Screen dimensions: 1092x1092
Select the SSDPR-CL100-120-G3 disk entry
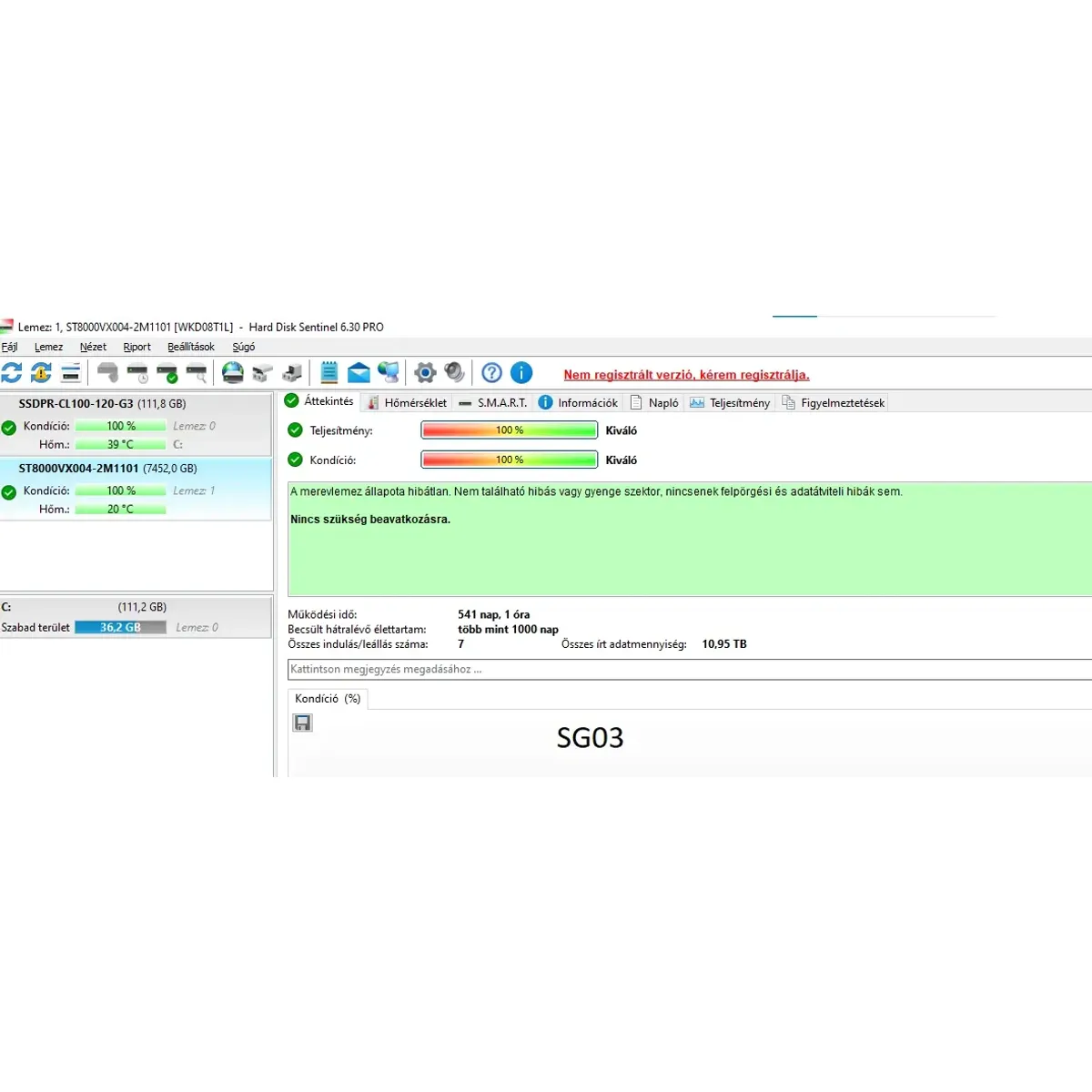[x=102, y=404]
